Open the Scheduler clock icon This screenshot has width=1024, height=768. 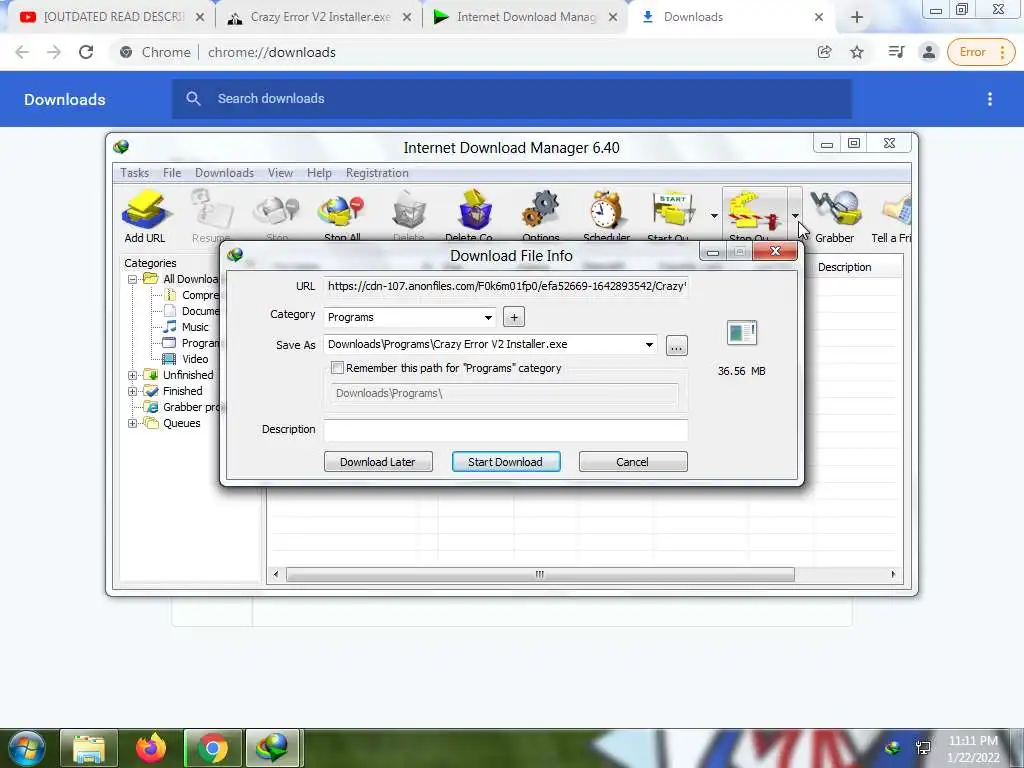pyautogui.click(x=606, y=216)
